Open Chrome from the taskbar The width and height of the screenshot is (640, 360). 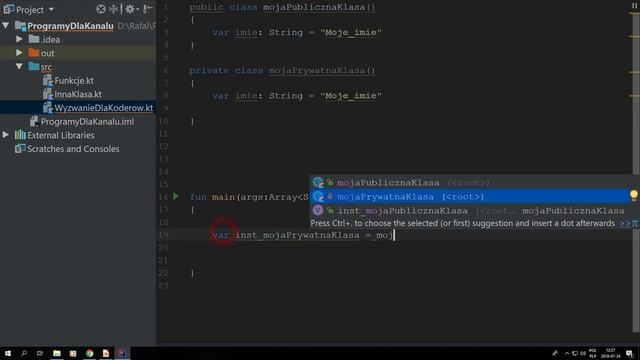point(89,353)
